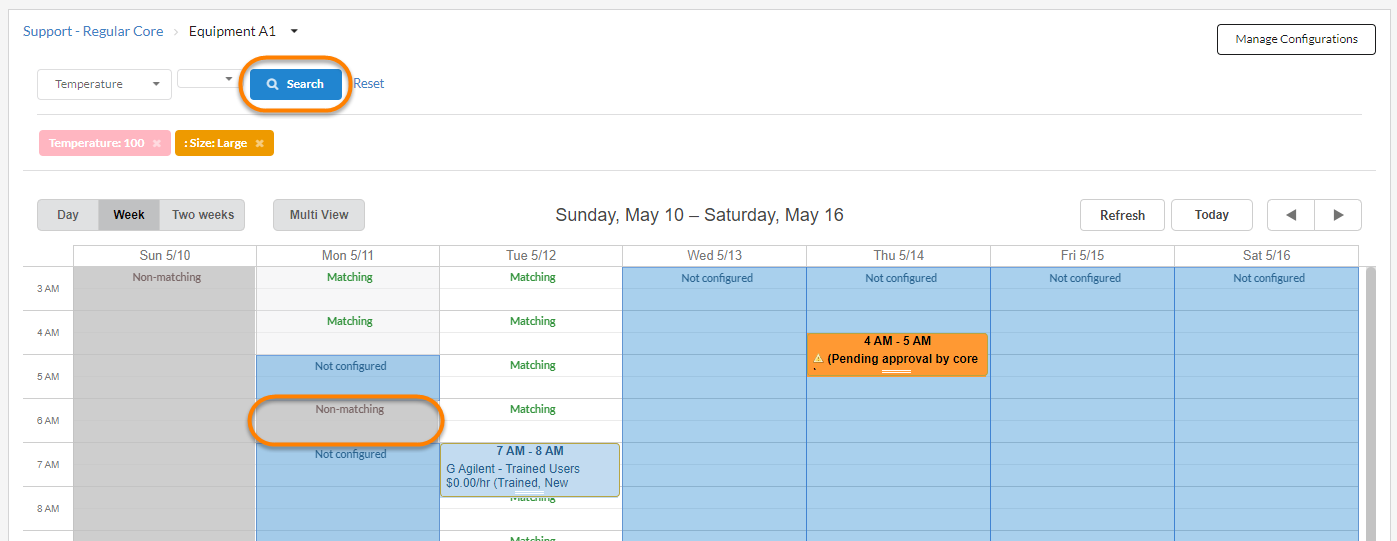
Task: Open the Equipment A1 dropdown caret
Action: coord(294,32)
